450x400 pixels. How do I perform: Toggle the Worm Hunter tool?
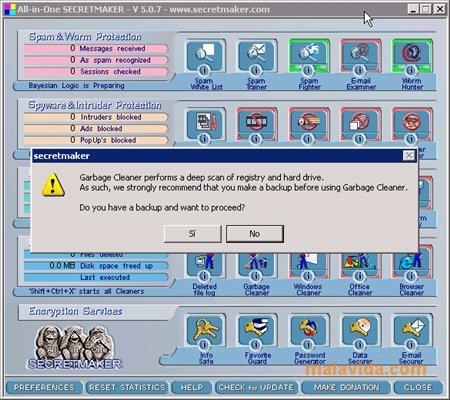pyautogui.click(x=411, y=55)
